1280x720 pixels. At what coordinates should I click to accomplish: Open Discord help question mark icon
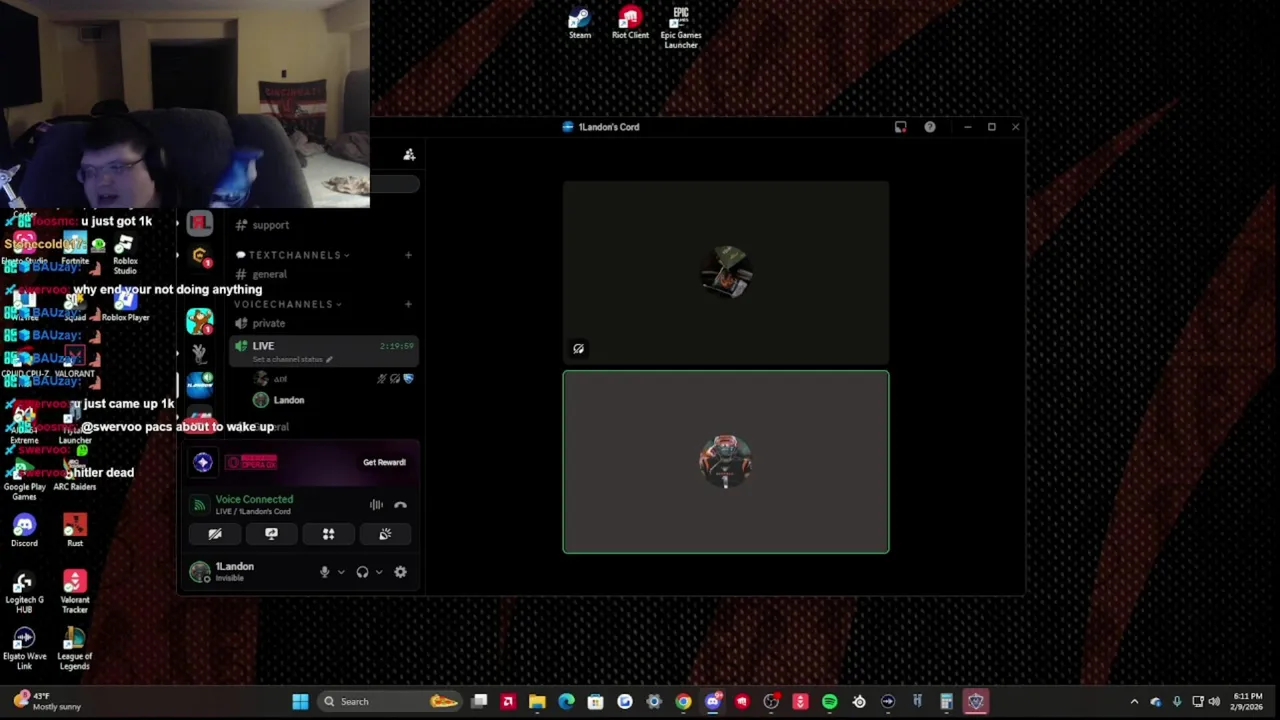pyautogui.click(x=930, y=127)
